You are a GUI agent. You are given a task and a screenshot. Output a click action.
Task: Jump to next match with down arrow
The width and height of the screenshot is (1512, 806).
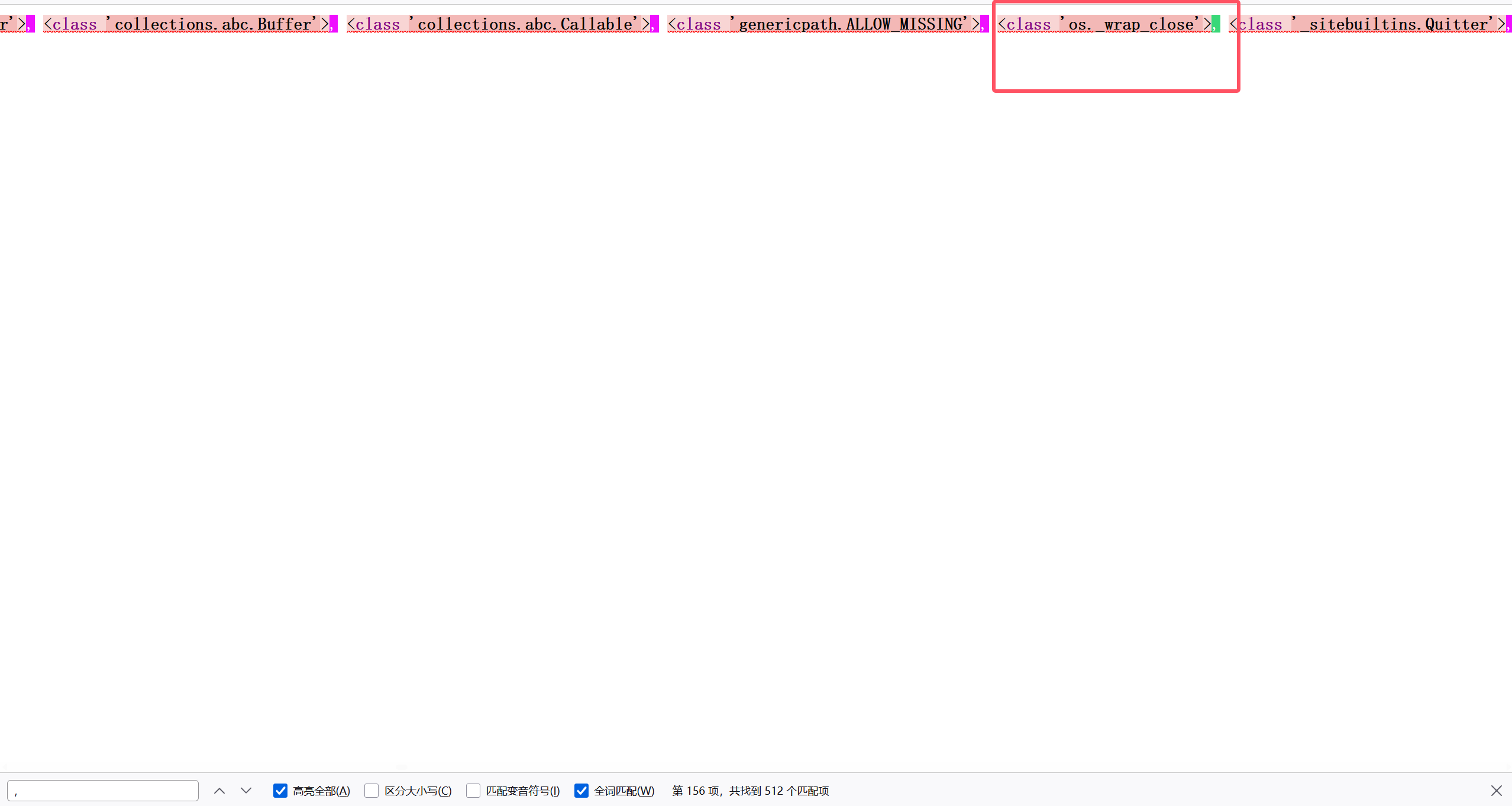(246, 791)
